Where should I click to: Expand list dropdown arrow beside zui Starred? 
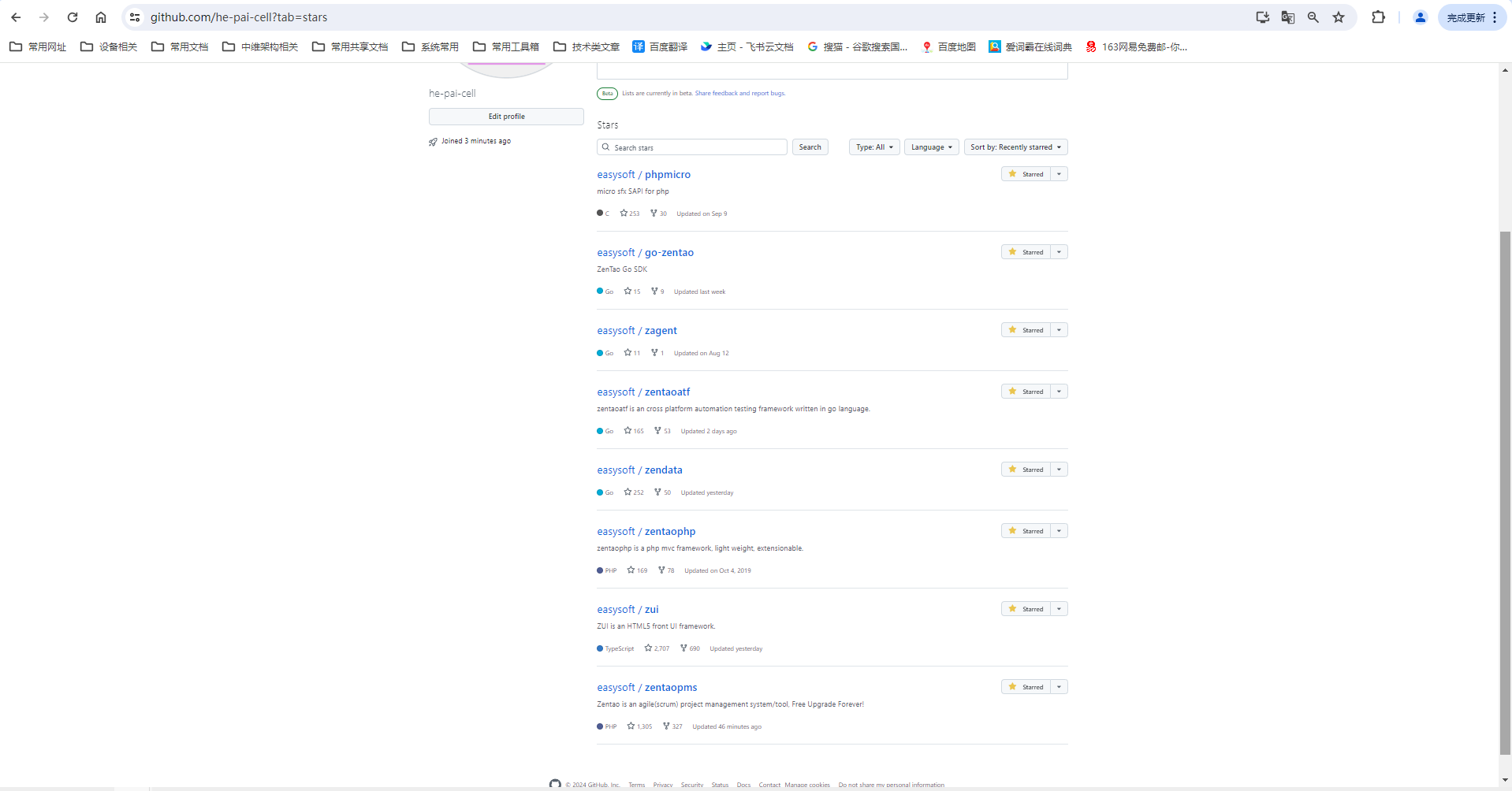pos(1060,609)
